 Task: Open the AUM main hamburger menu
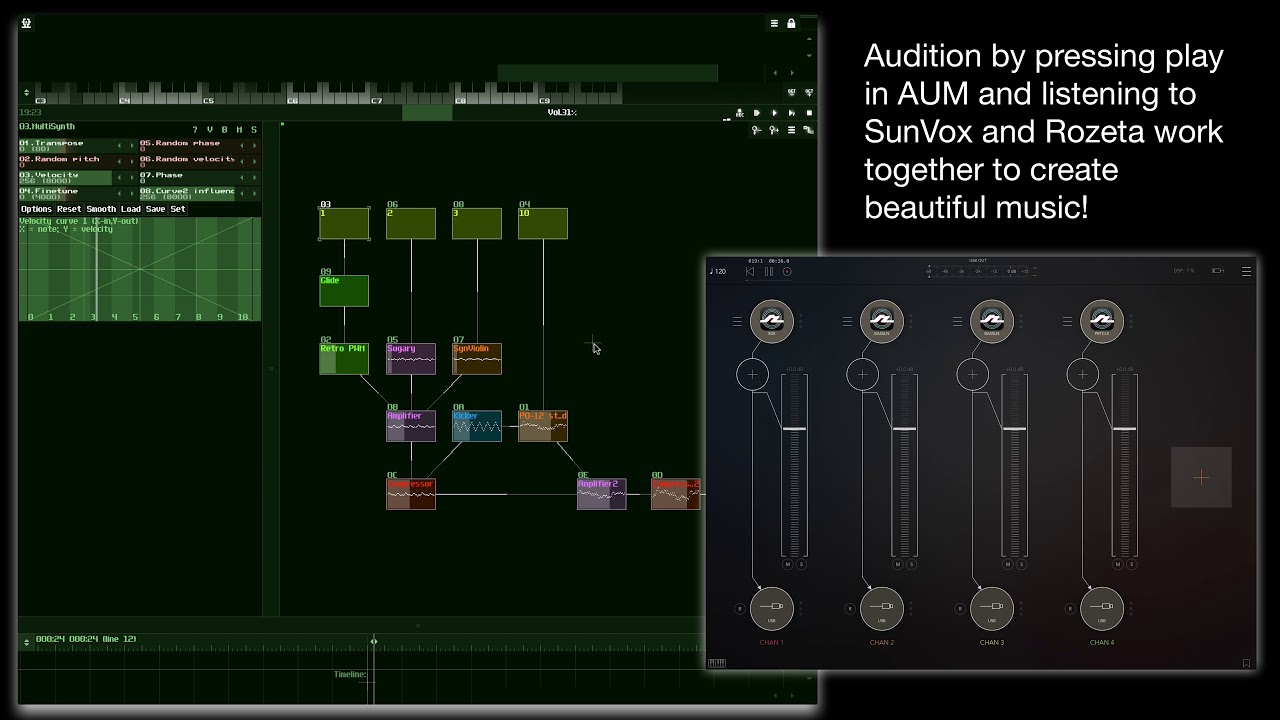pyautogui.click(x=1246, y=271)
